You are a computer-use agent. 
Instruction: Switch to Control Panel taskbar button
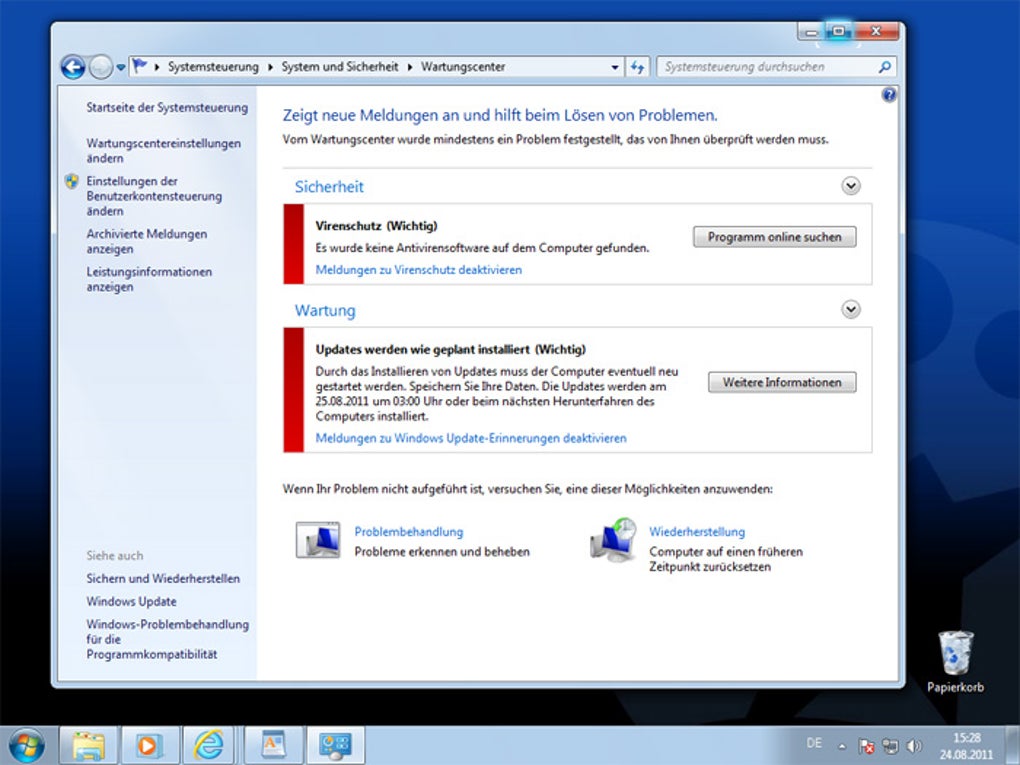tap(335, 745)
